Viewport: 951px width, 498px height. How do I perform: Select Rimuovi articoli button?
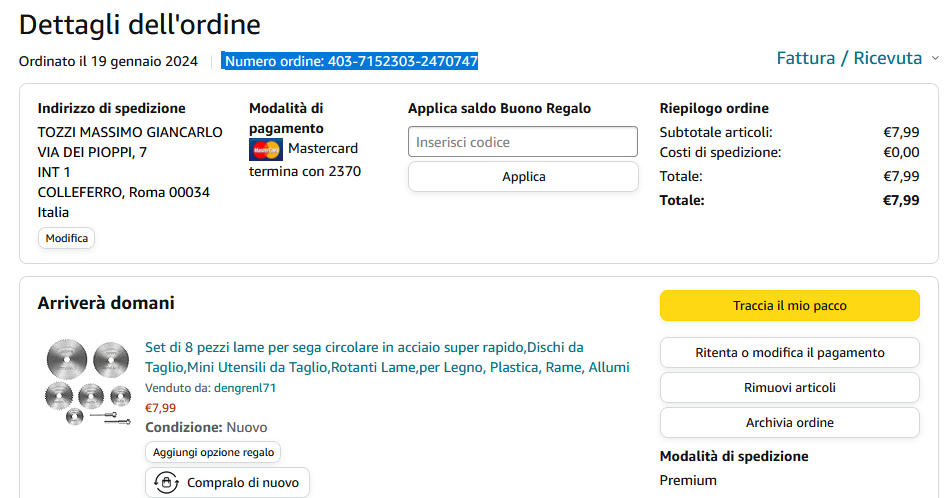789,388
